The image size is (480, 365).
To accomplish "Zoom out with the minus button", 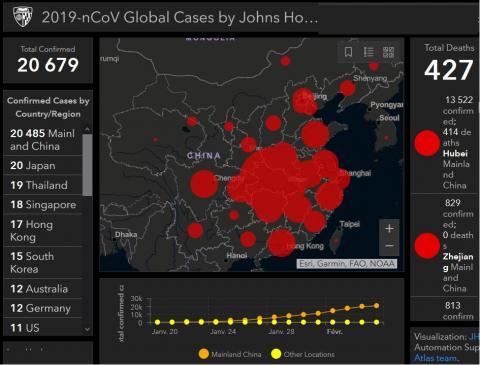I will pyautogui.click(x=389, y=246).
